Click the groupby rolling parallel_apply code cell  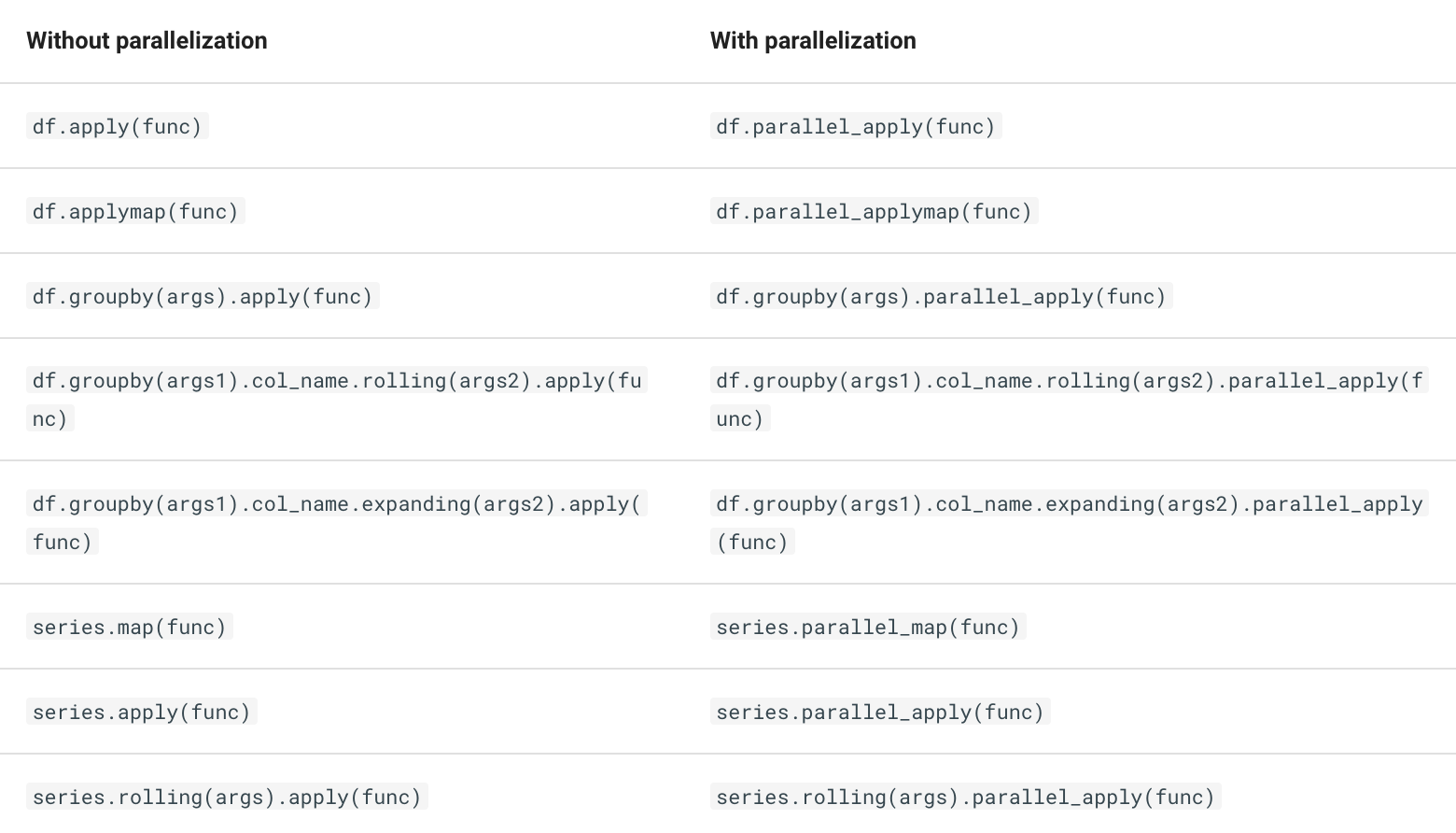[1070, 400]
